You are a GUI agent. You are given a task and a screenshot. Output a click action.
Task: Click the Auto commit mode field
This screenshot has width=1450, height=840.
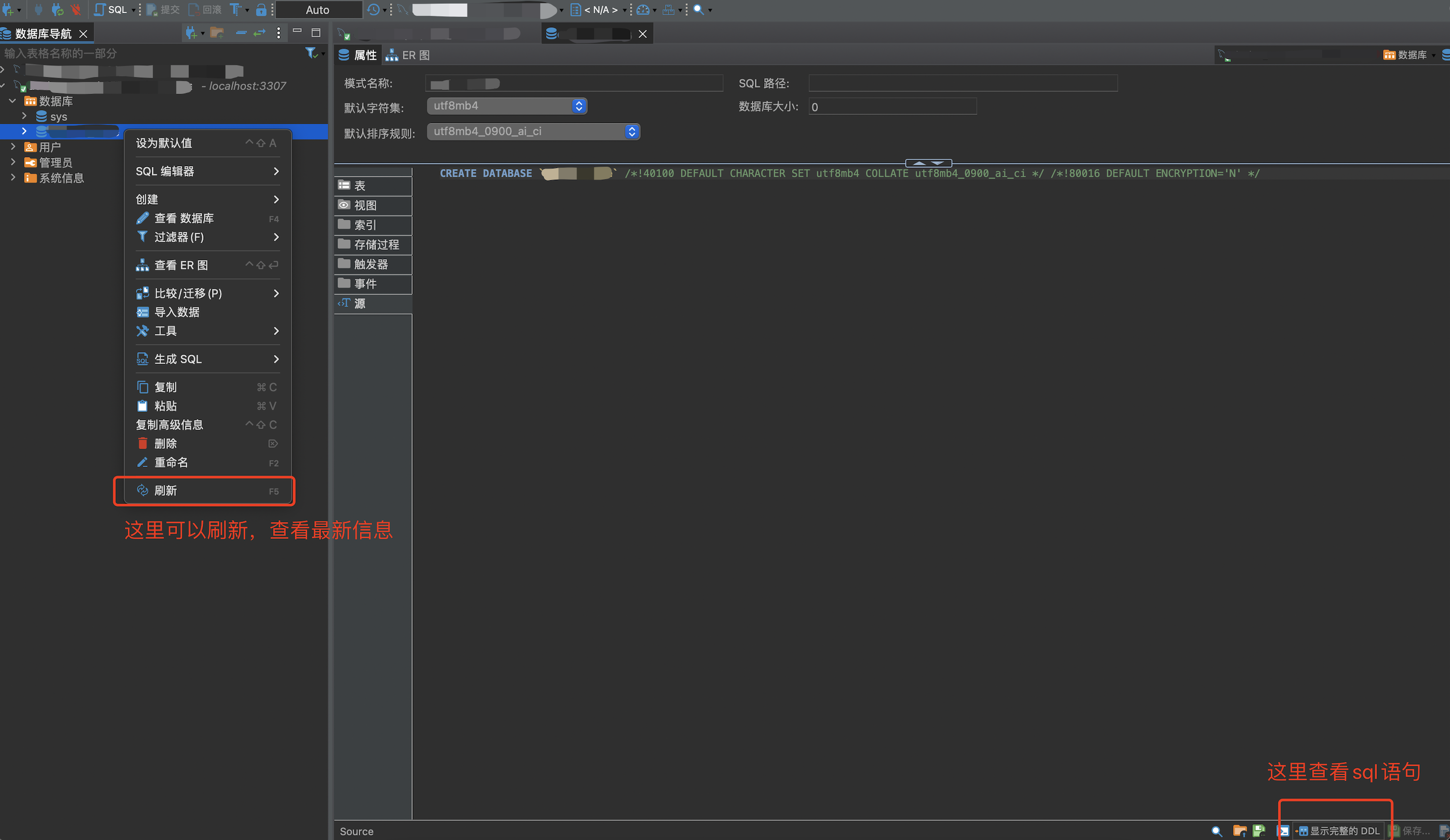[x=318, y=10]
